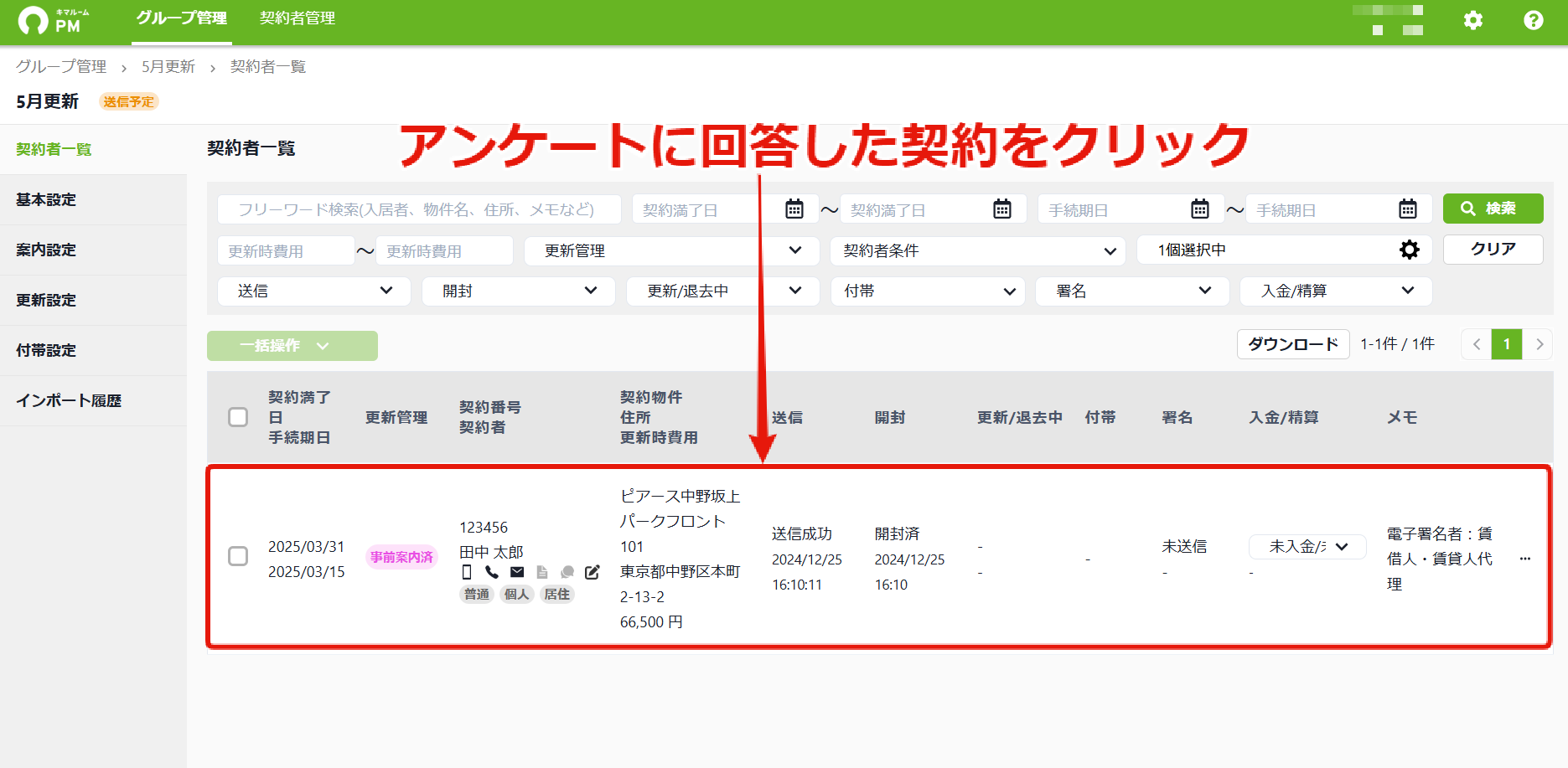Click the 66,500 円 renewal fee
Image resolution: width=1568 pixels, height=768 pixels.
(x=651, y=621)
